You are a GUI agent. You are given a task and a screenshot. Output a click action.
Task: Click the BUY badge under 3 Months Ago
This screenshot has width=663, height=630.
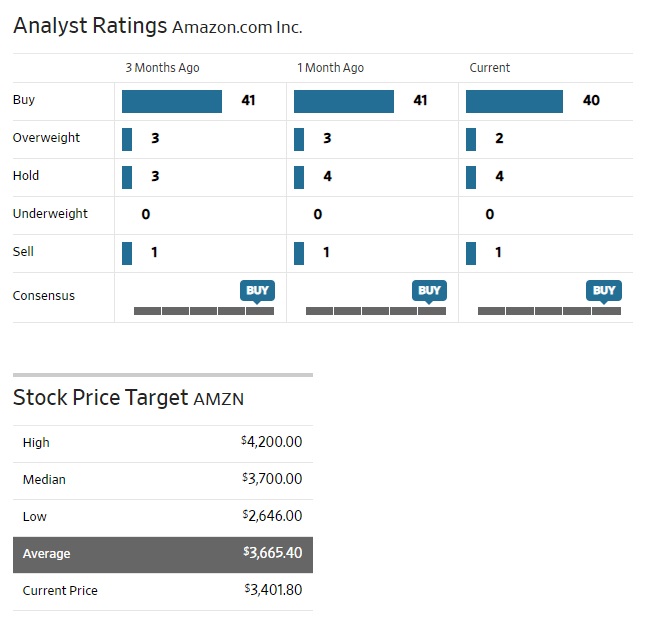point(257,290)
